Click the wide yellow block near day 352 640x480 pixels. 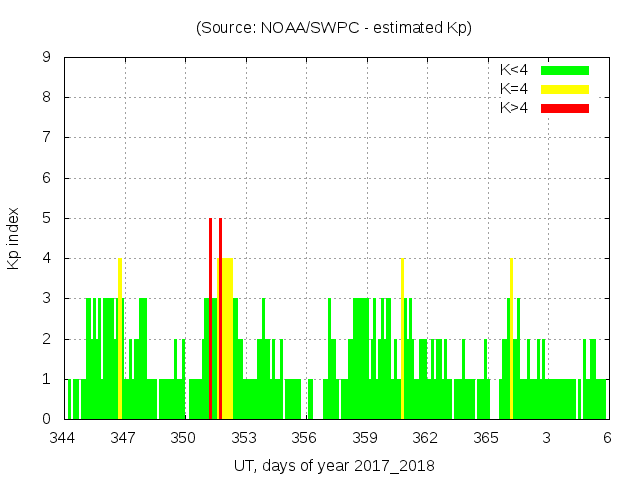[227, 340]
